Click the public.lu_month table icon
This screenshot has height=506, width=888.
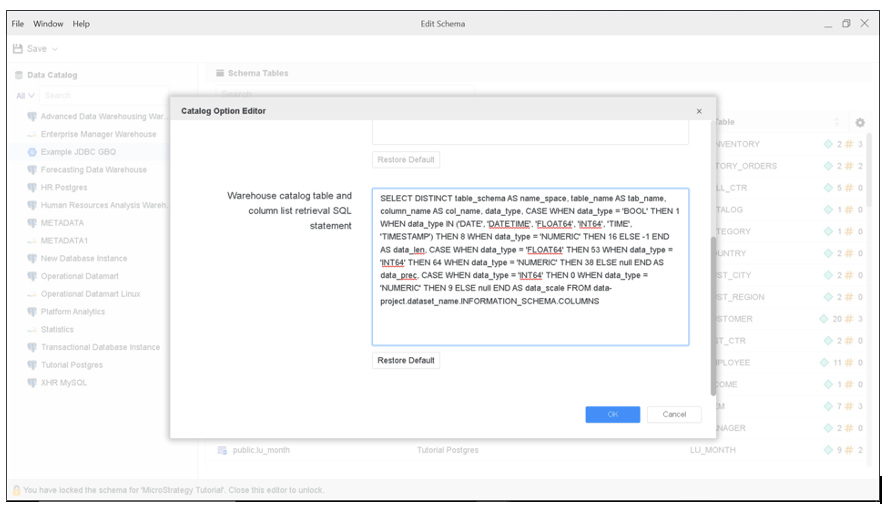222,450
